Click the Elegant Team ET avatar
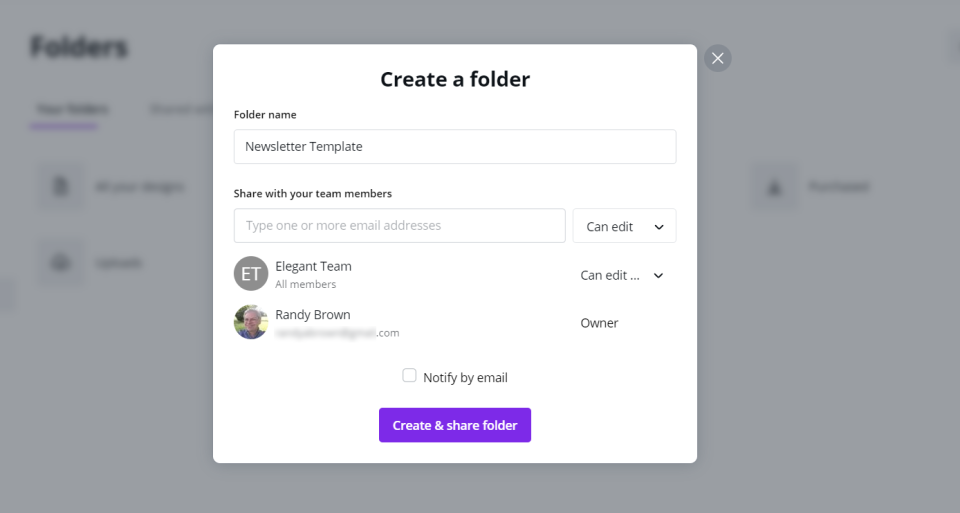The height and width of the screenshot is (513, 960). (251, 274)
